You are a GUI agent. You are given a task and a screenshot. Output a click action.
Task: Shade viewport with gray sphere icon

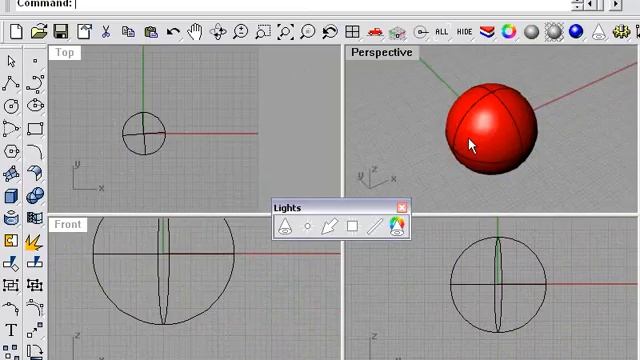point(531,31)
